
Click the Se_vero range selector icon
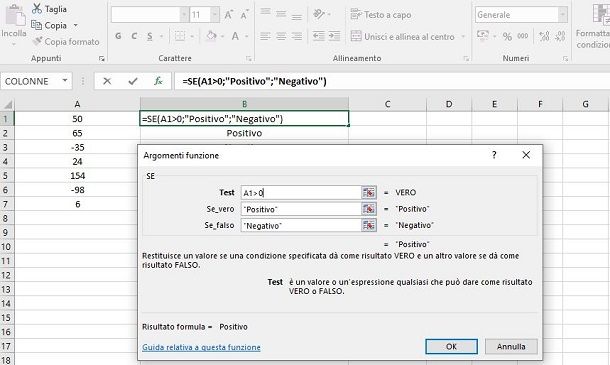click(x=369, y=209)
